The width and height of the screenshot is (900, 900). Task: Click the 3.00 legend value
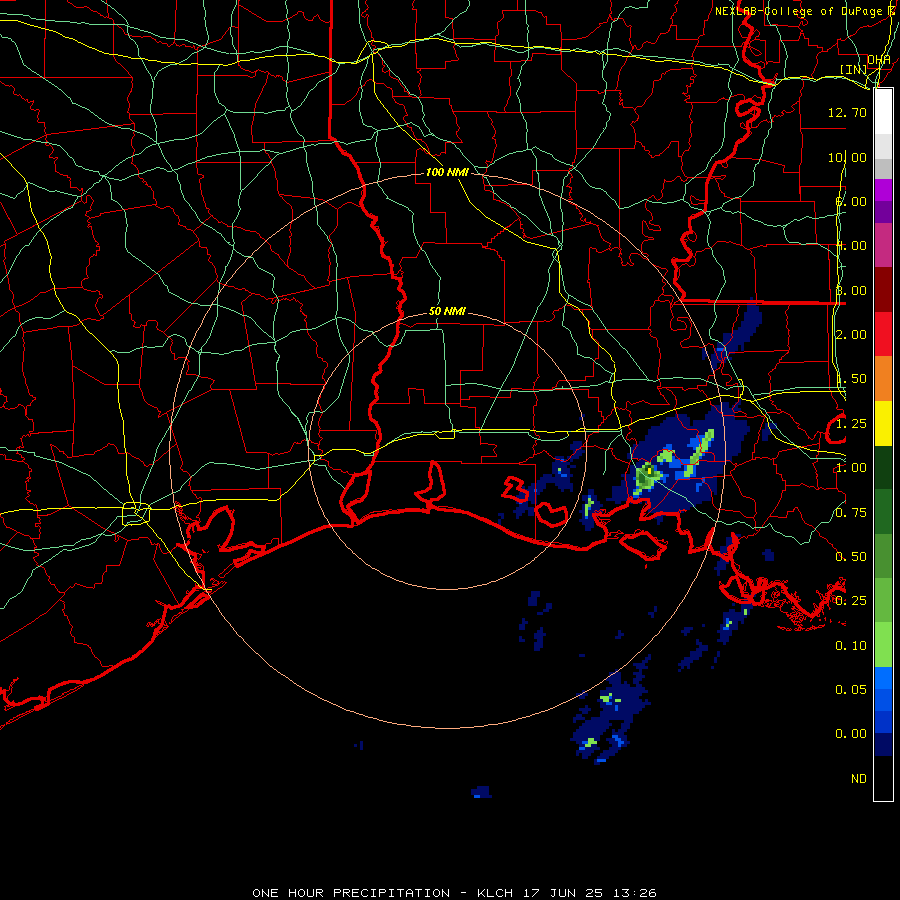coord(851,290)
